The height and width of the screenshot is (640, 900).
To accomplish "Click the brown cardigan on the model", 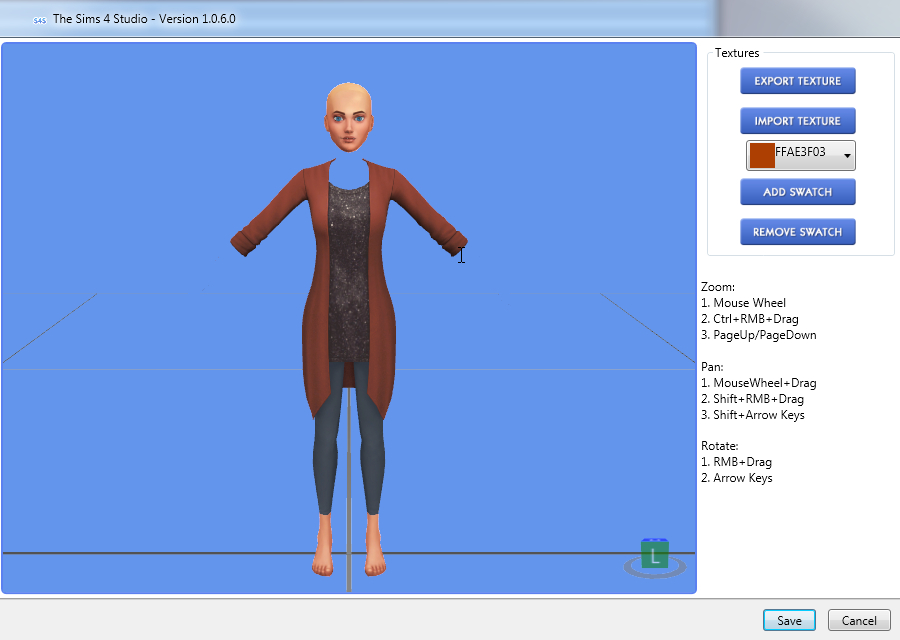I will coord(319,287).
